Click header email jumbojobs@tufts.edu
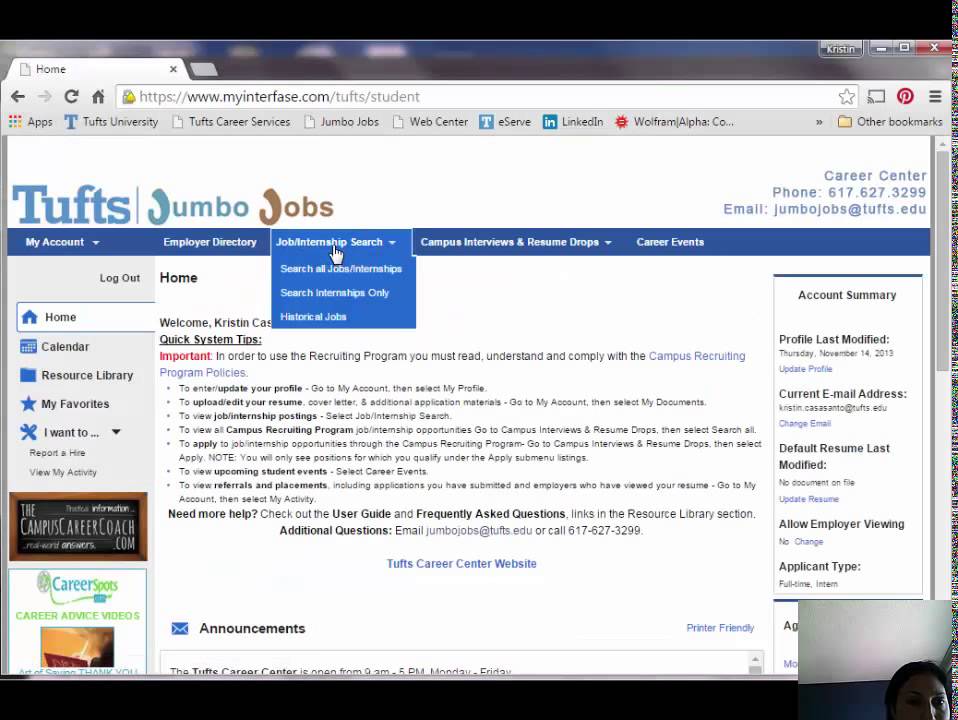The width and height of the screenshot is (958, 720). 850,209
